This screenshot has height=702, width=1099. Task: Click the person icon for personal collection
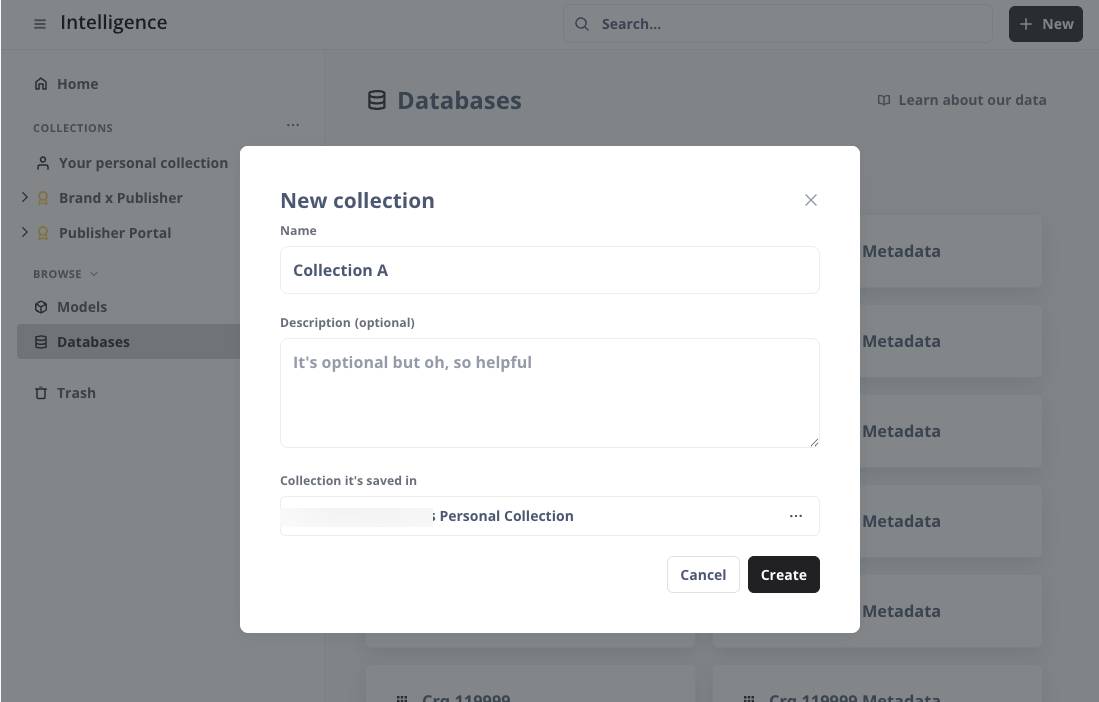click(x=43, y=163)
